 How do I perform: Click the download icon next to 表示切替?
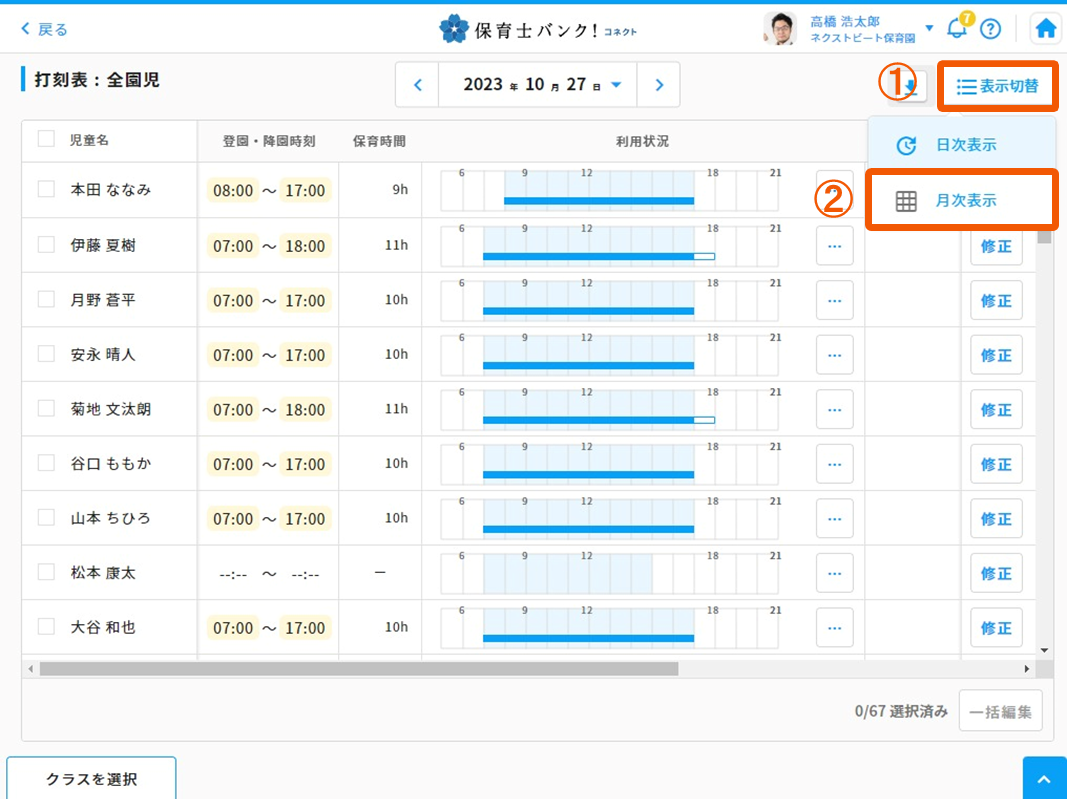[x=909, y=87]
